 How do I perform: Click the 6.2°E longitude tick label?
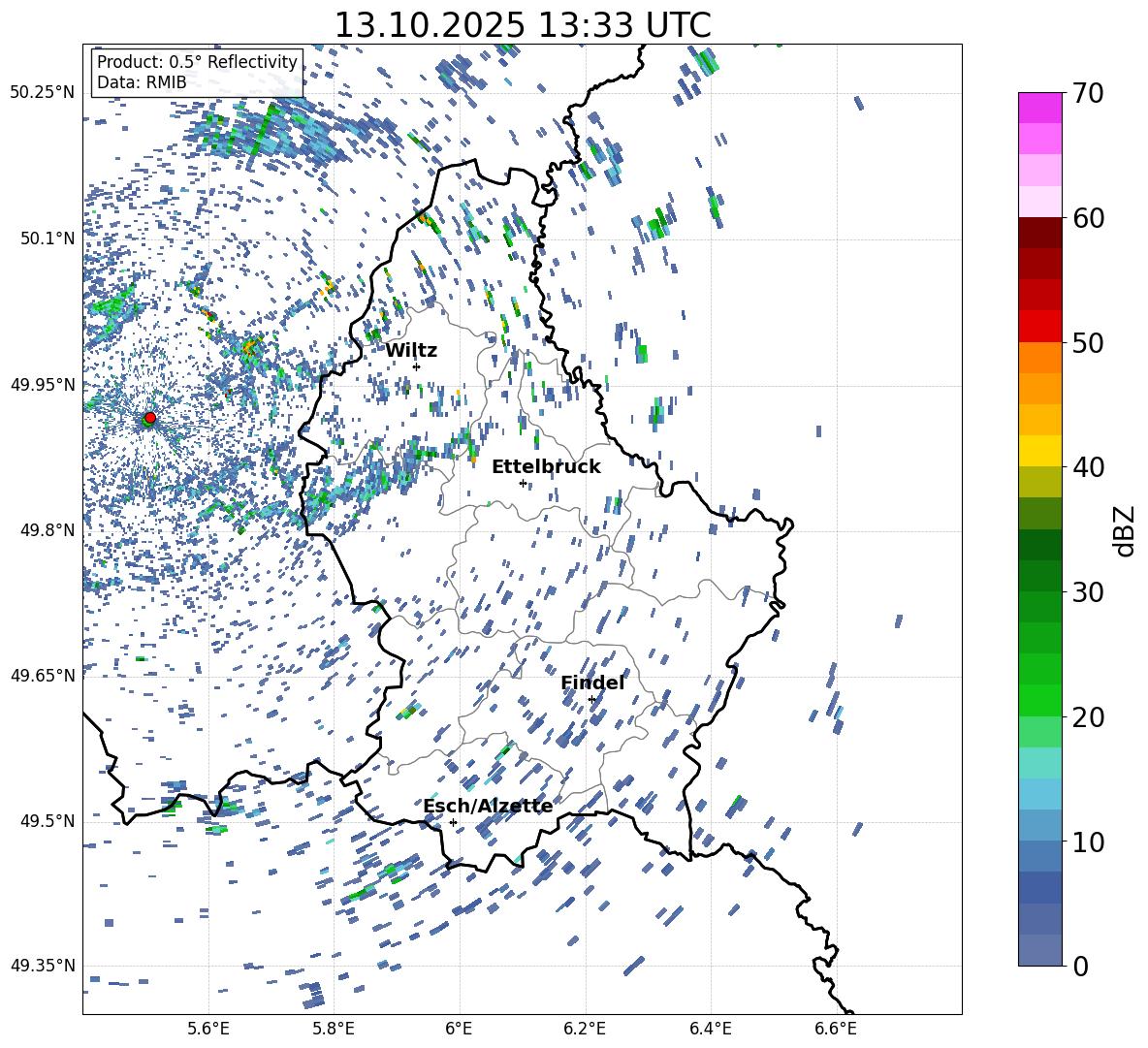(585, 1028)
